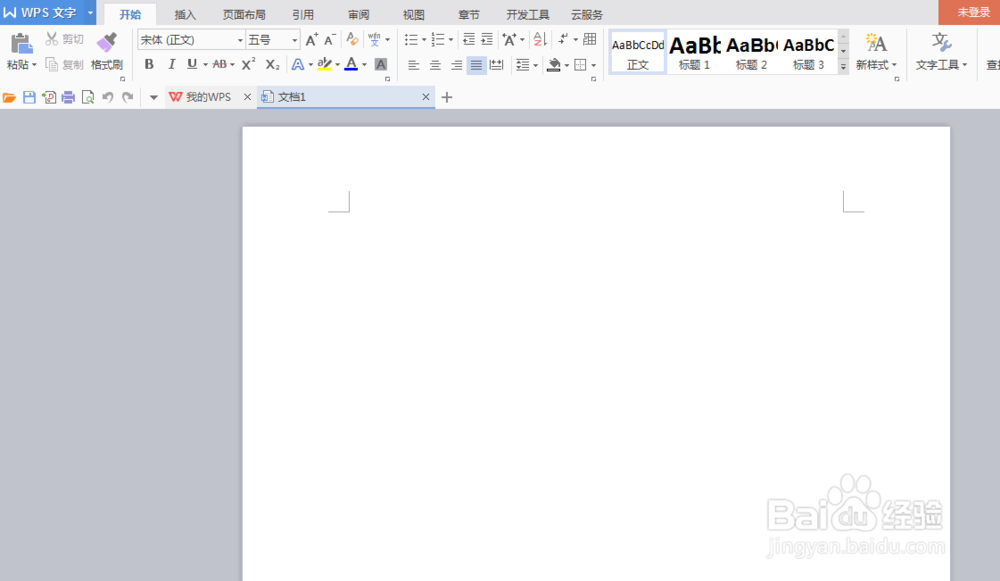This screenshot has height=581, width=1000.
Task: Toggle subscript X₂ formatting
Action: [x=272, y=64]
